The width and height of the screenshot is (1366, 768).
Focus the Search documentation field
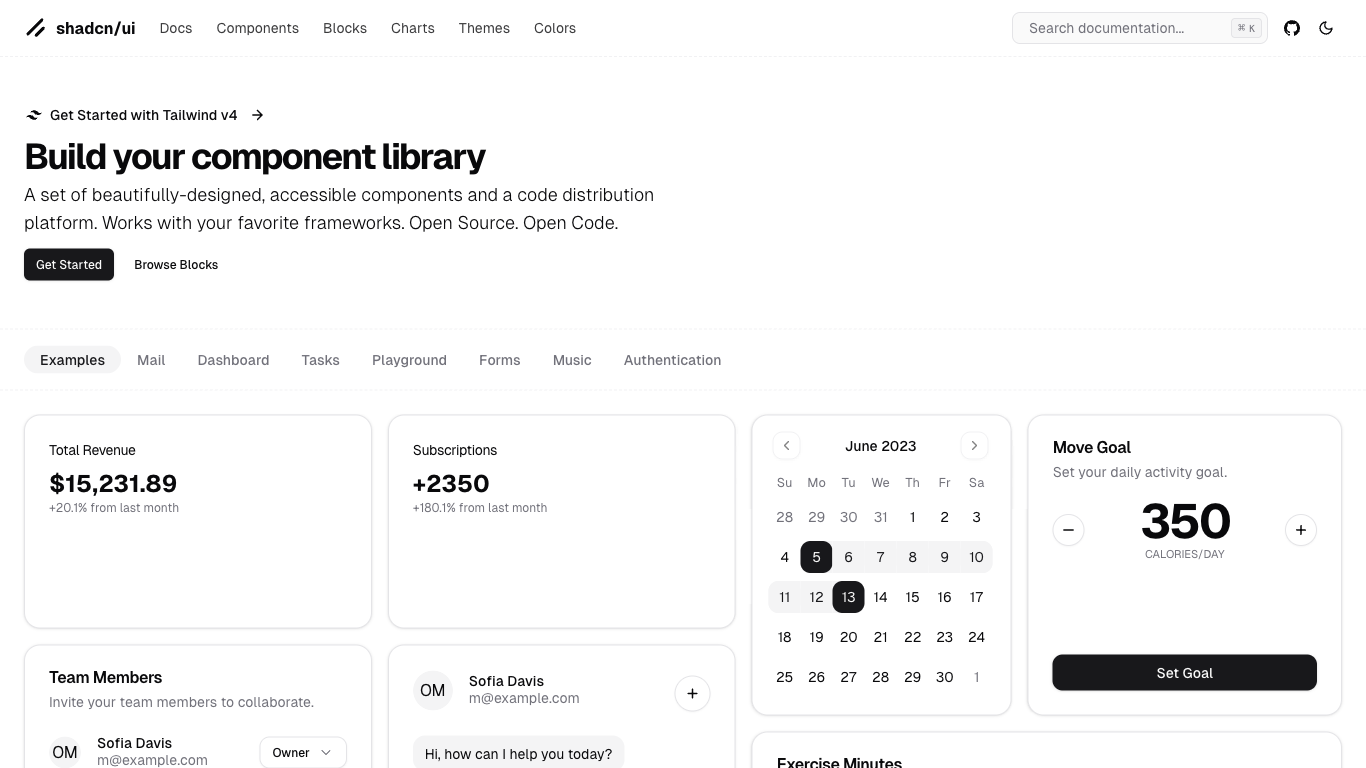click(x=1139, y=28)
